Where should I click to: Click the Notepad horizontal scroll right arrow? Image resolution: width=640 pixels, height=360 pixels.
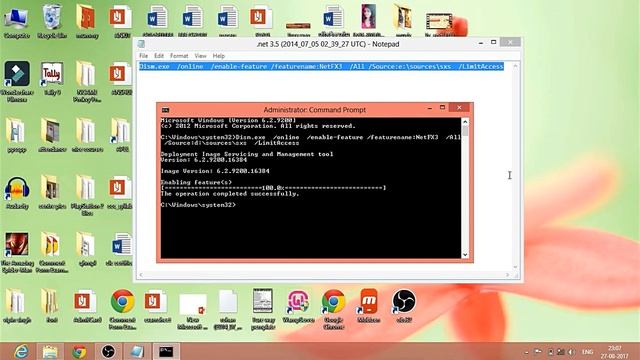pos(507,275)
